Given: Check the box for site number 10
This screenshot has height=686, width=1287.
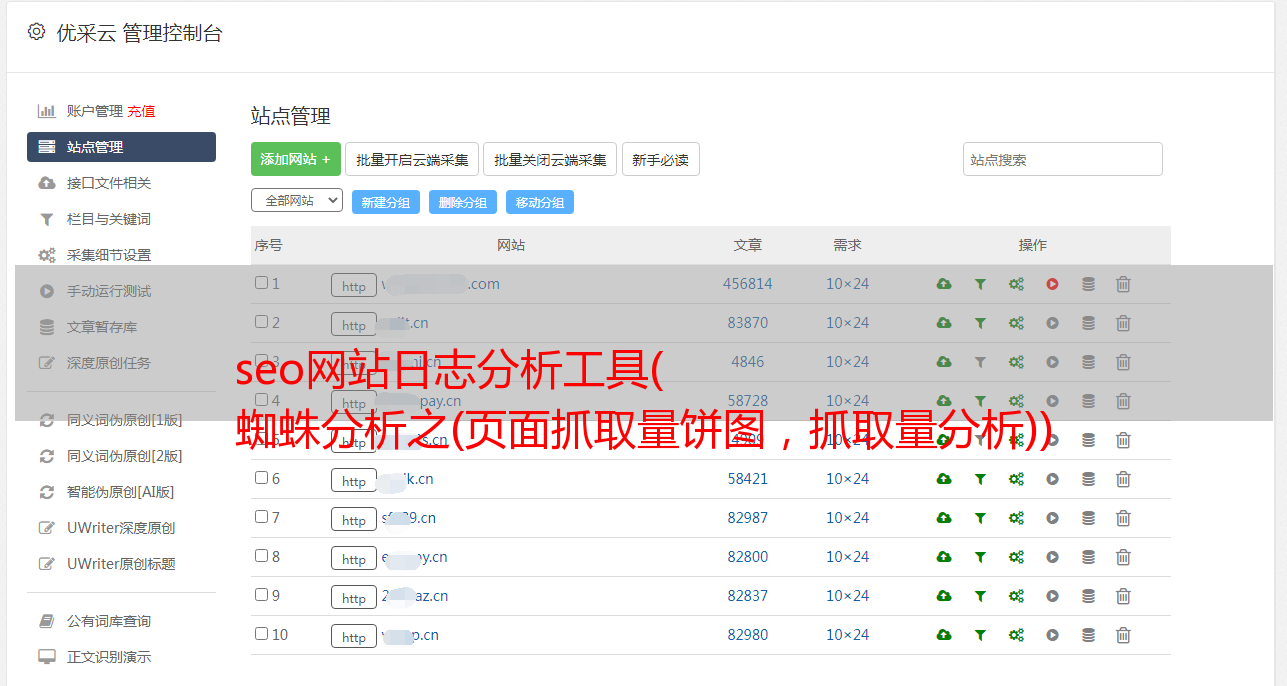Looking at the screenshot, I should [x=261, y=634].
